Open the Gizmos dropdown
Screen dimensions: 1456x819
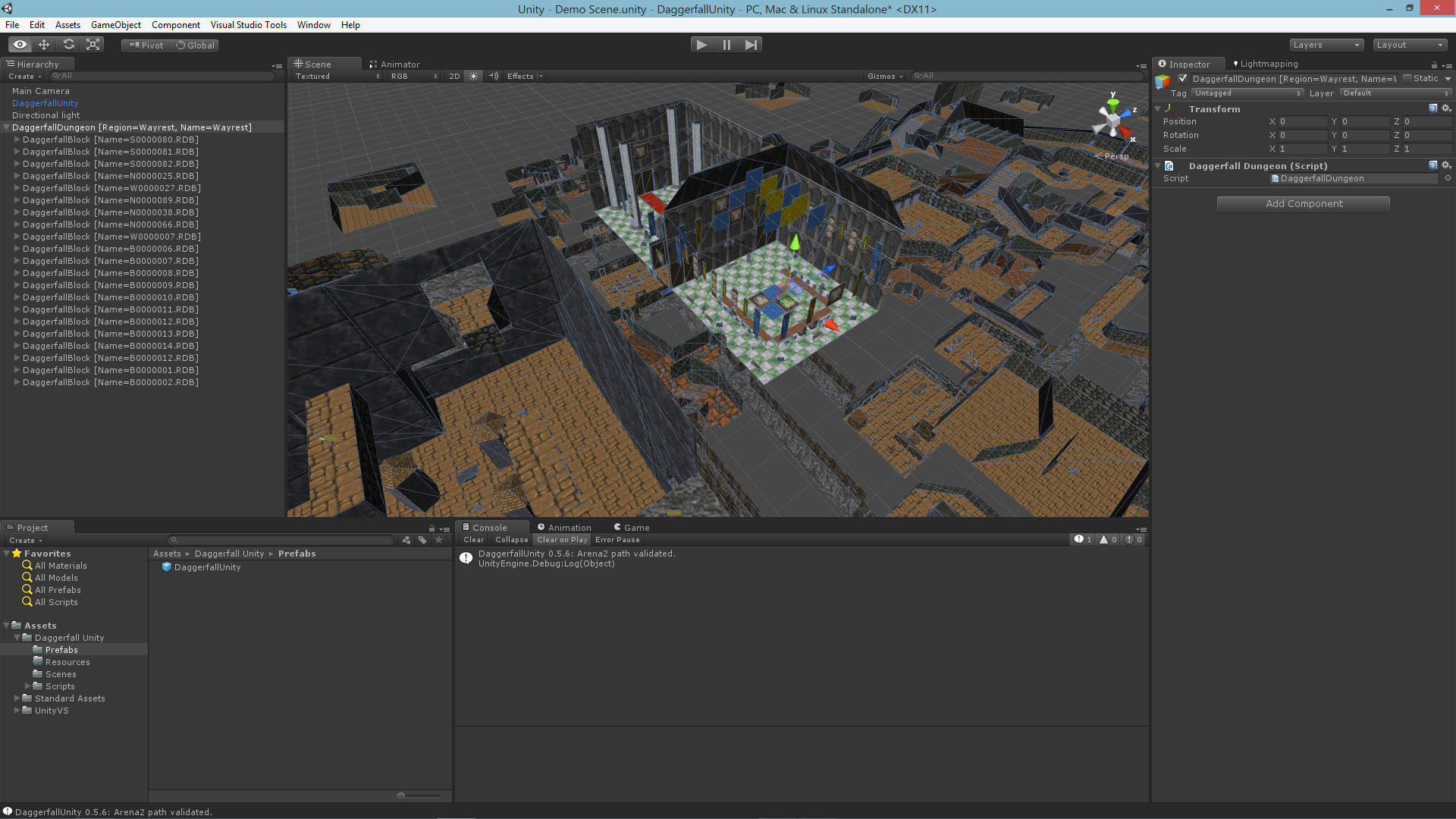pyautogui.click(x=885, y=76)
